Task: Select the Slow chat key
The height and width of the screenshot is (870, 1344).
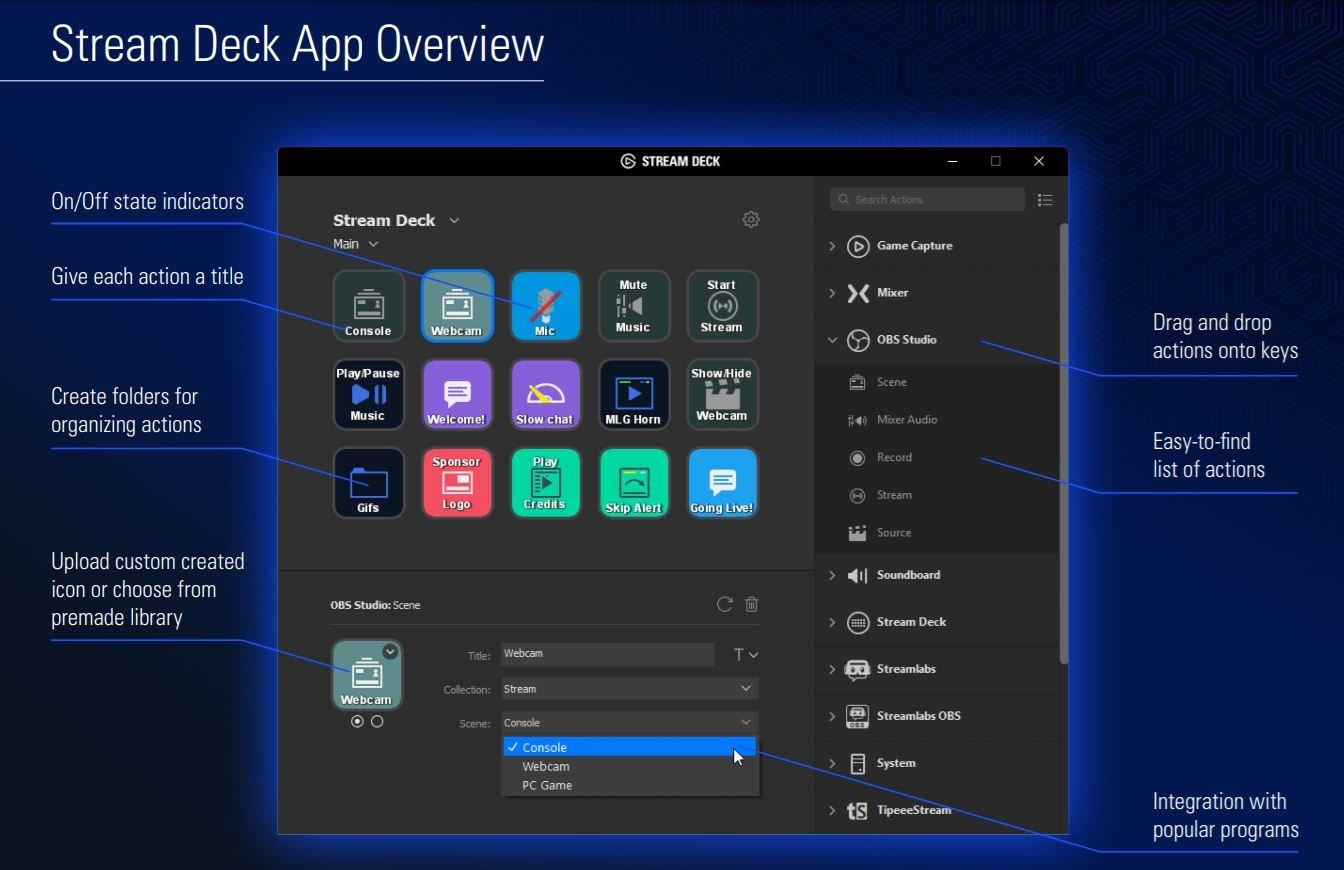Action: [545, 394]
